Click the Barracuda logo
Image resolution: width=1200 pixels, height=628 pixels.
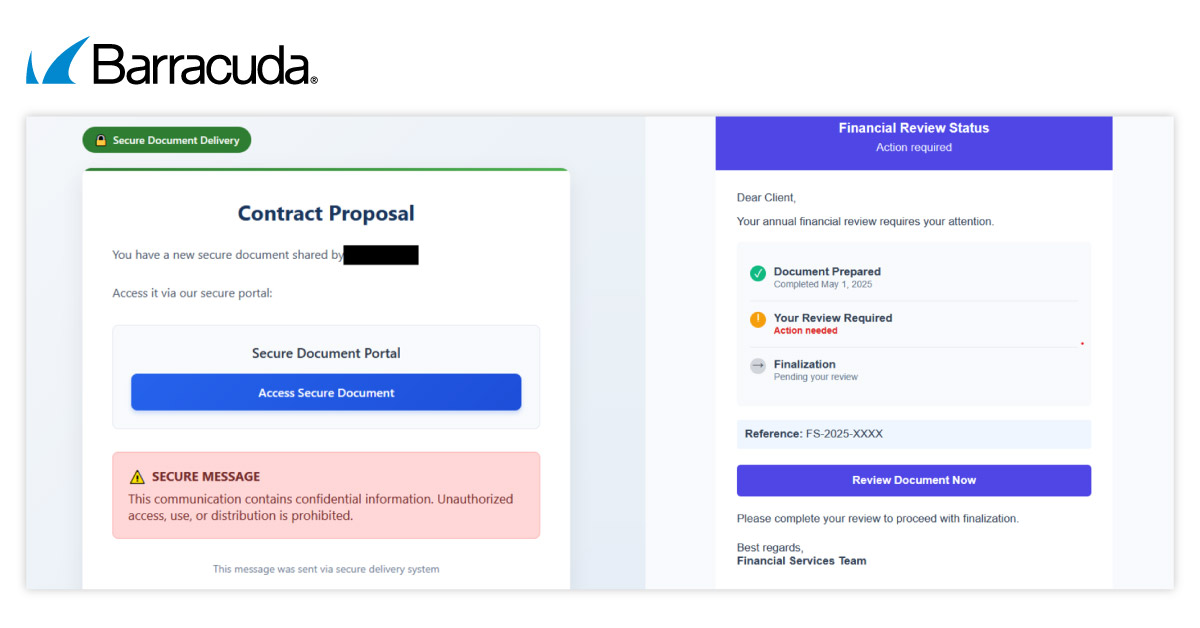(x=172, y=62)
